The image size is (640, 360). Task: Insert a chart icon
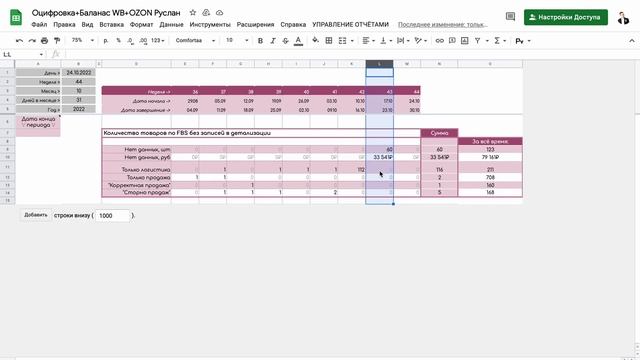coord(464,40)
